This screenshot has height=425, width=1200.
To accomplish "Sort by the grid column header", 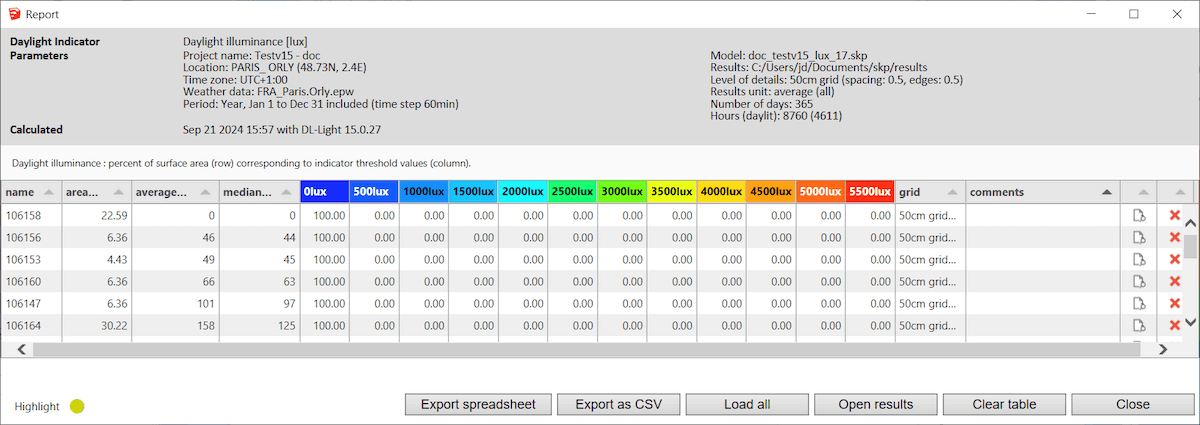I will click(930, 191).
